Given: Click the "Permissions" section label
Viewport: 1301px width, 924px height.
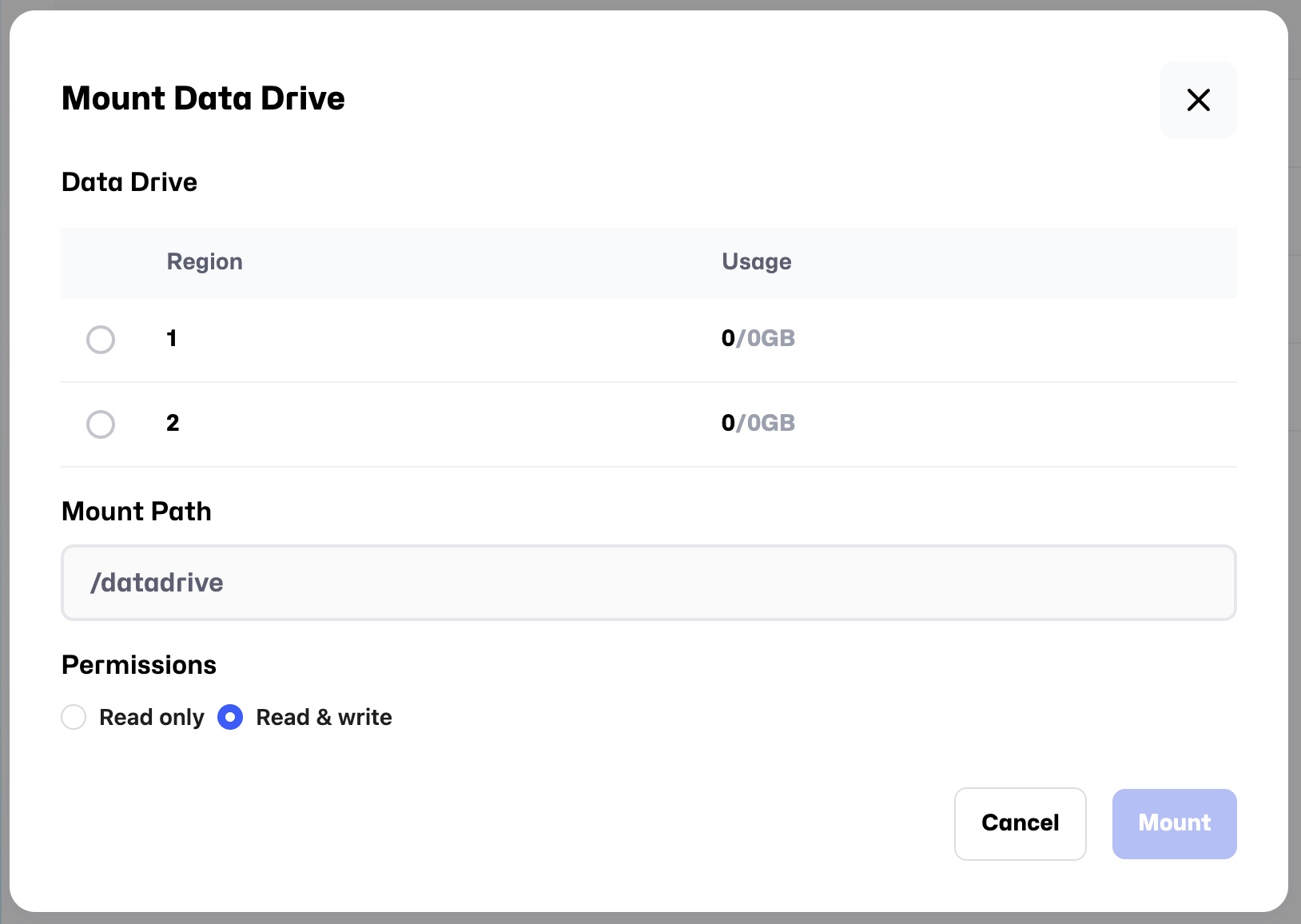Looking at the screenshot, I should (x=139, y=665).
